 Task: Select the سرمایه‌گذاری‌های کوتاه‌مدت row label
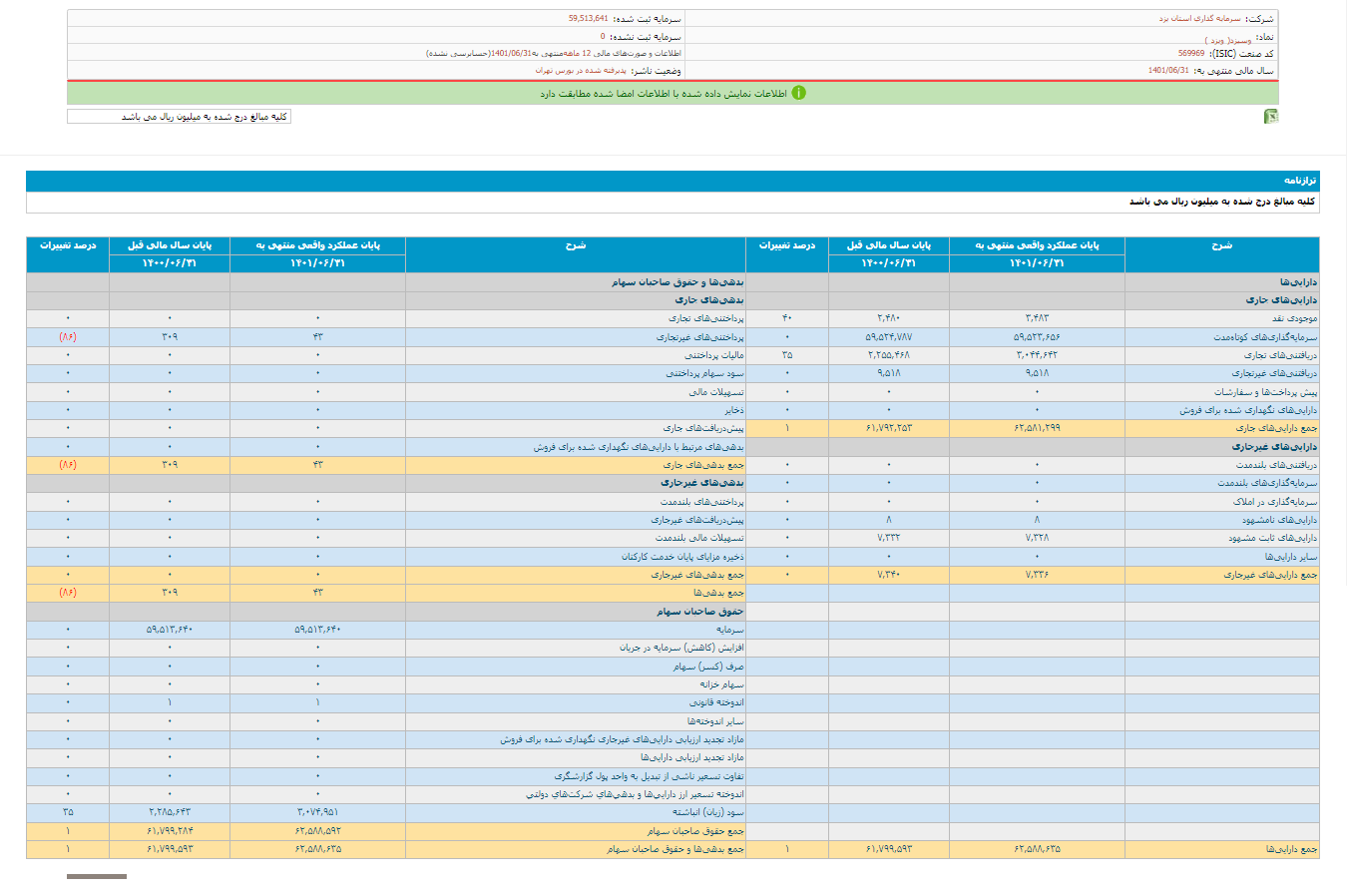tap(1265, 337)
